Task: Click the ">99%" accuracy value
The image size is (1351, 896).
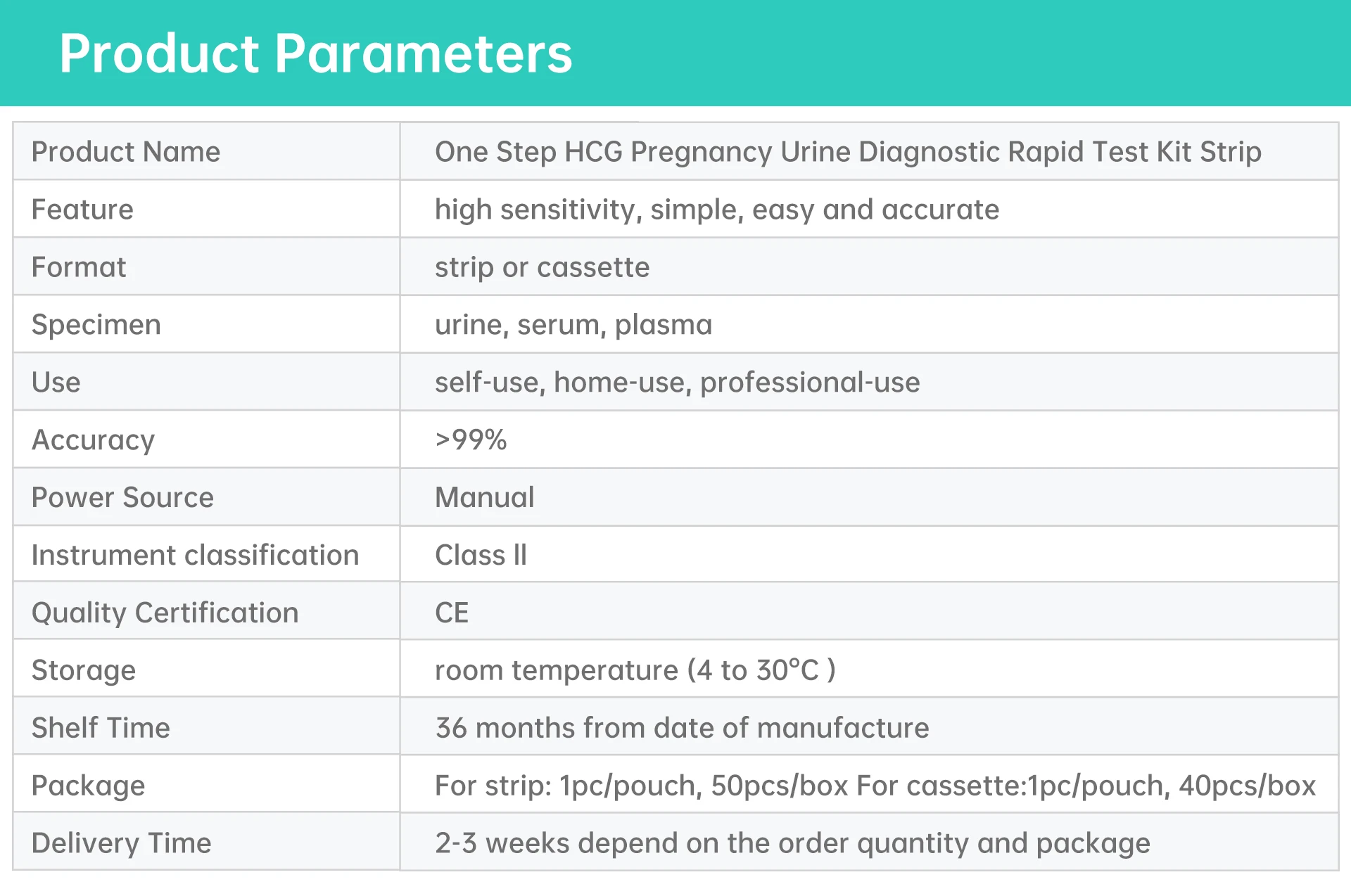Action: click(x=471, y=440)
